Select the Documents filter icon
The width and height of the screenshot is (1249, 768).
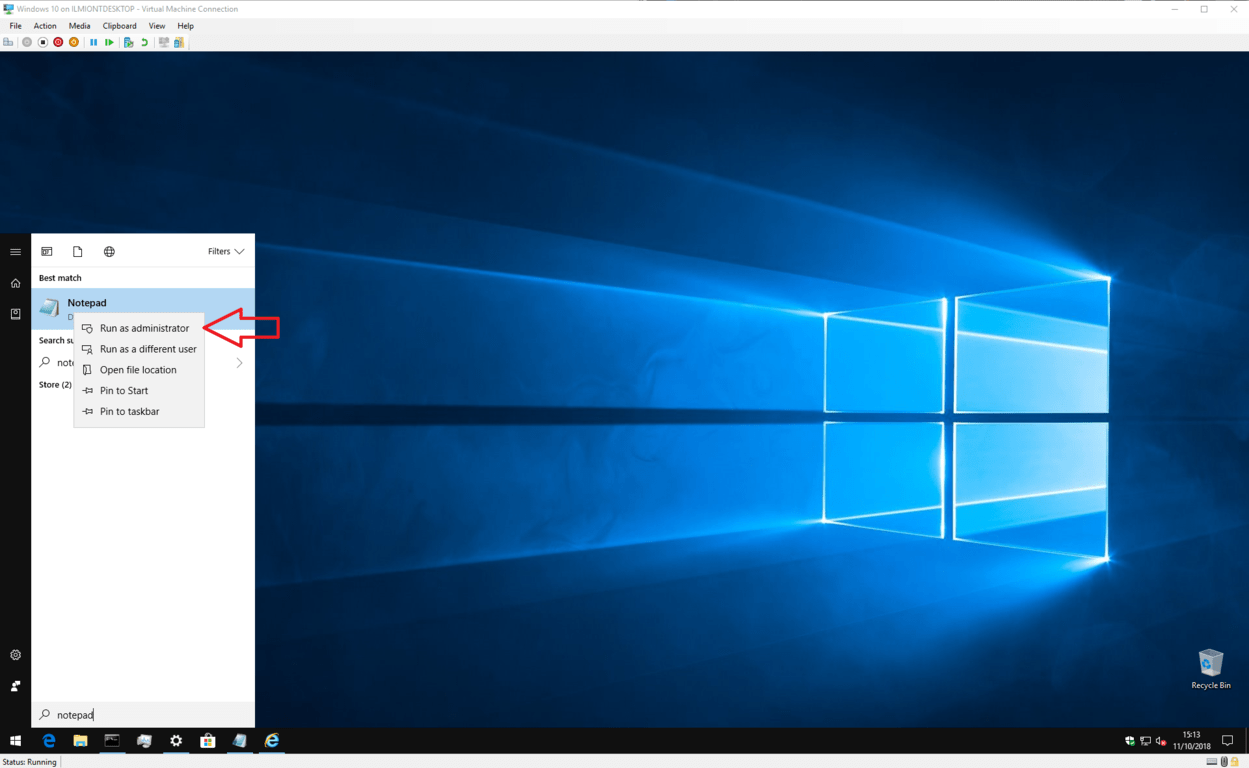[x=78, y=252]
